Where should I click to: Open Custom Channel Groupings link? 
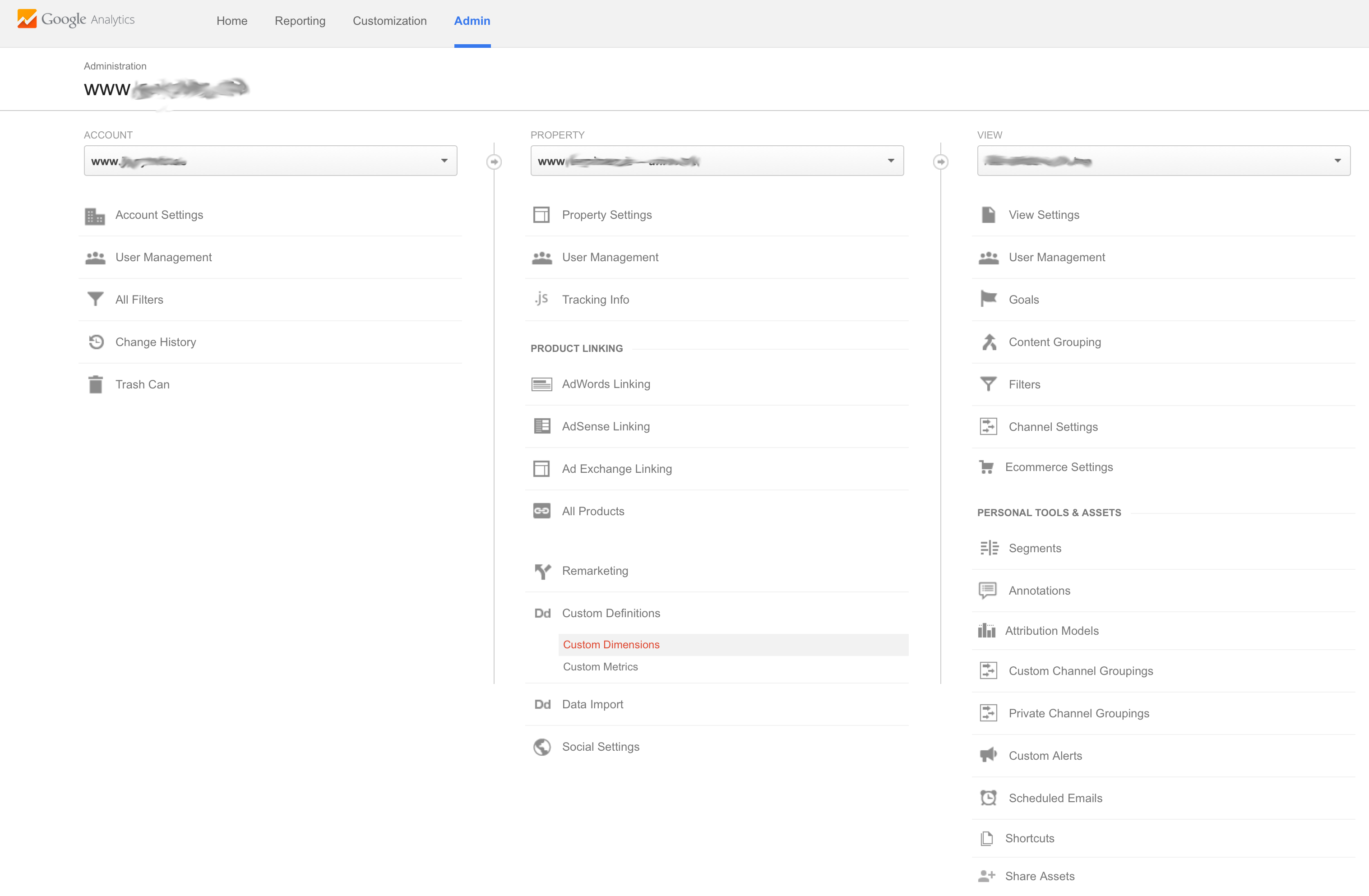[x=1081, y=671]
